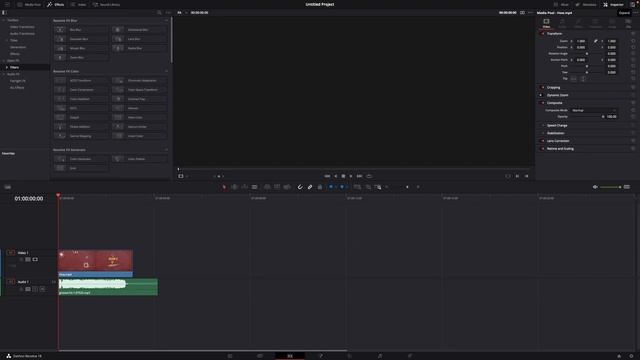Toggle timeline Snapping magnet icon
This screenshot has height=360, width=640.
coord(300,187)
